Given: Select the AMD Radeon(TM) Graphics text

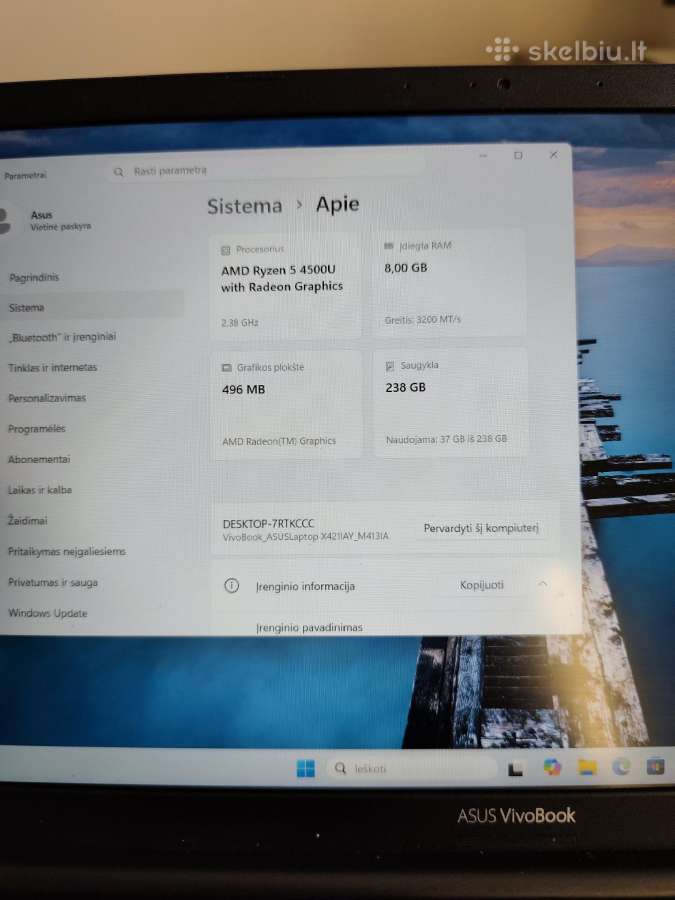Looking at the screenshot, I should click(x=279, y=441).
